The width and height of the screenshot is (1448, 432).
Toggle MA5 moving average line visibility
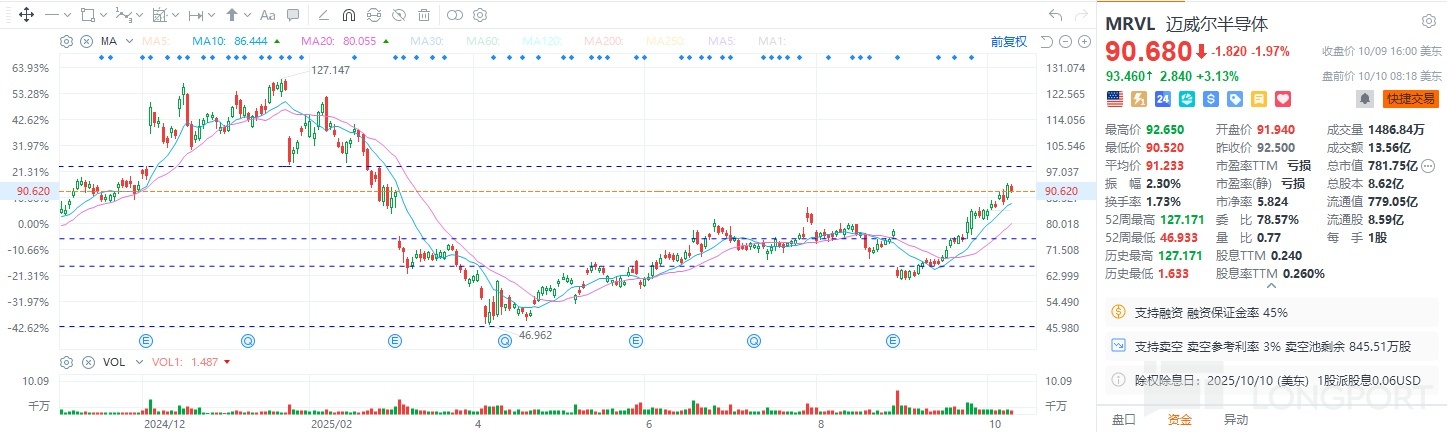pos(154,41)
